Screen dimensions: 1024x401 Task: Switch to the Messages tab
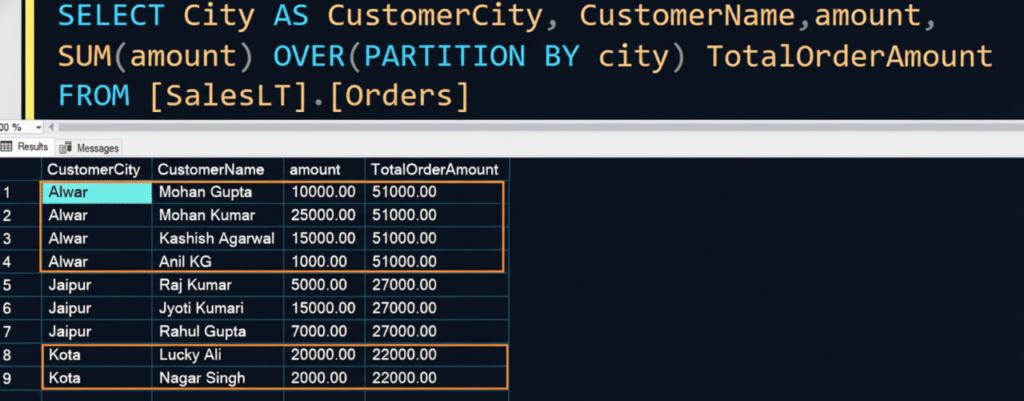[97, 148]
